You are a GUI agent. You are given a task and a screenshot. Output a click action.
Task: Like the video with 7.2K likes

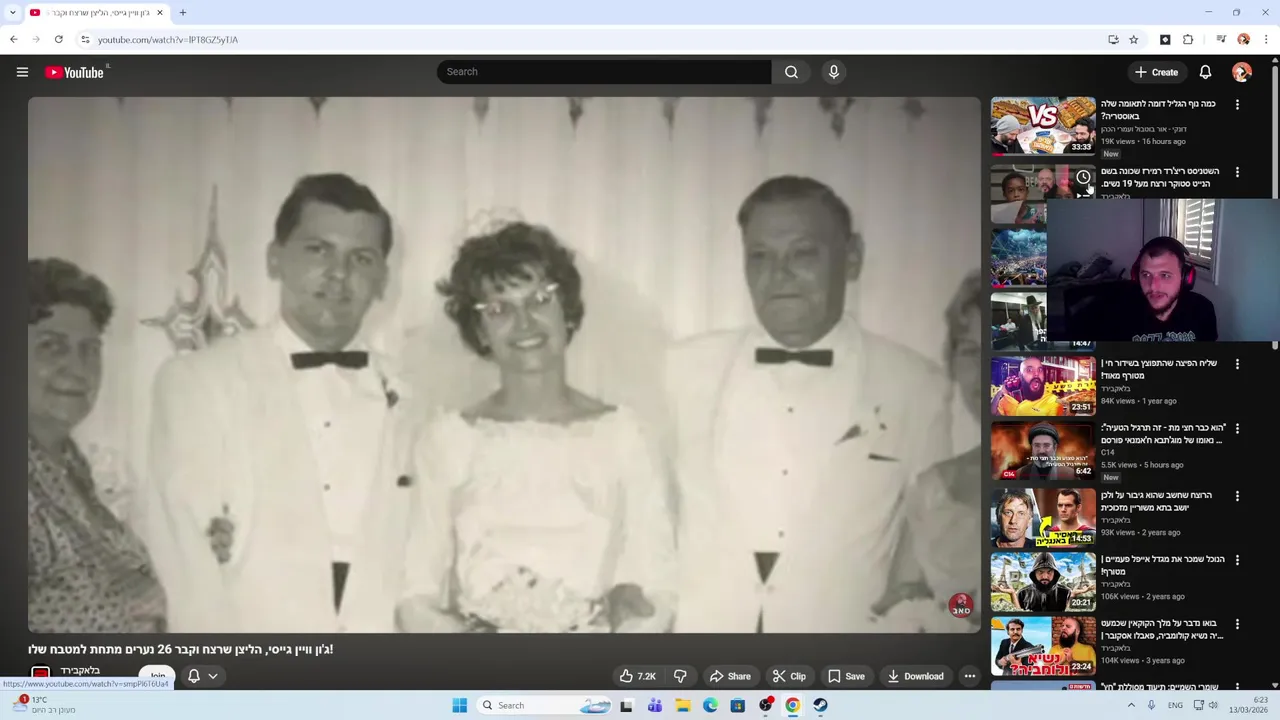click(x=637, y=676)
